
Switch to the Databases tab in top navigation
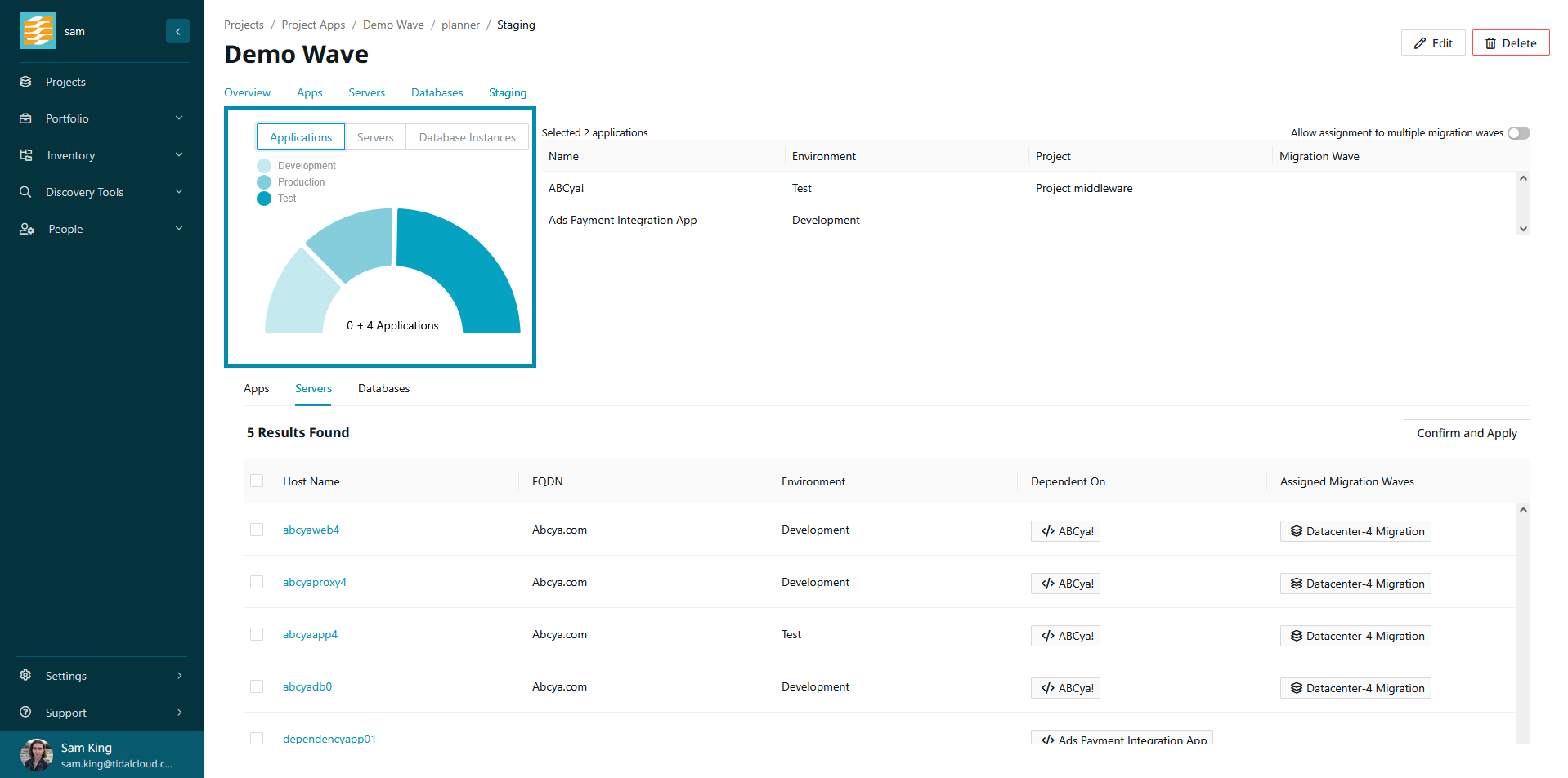[x=437, y=92]
